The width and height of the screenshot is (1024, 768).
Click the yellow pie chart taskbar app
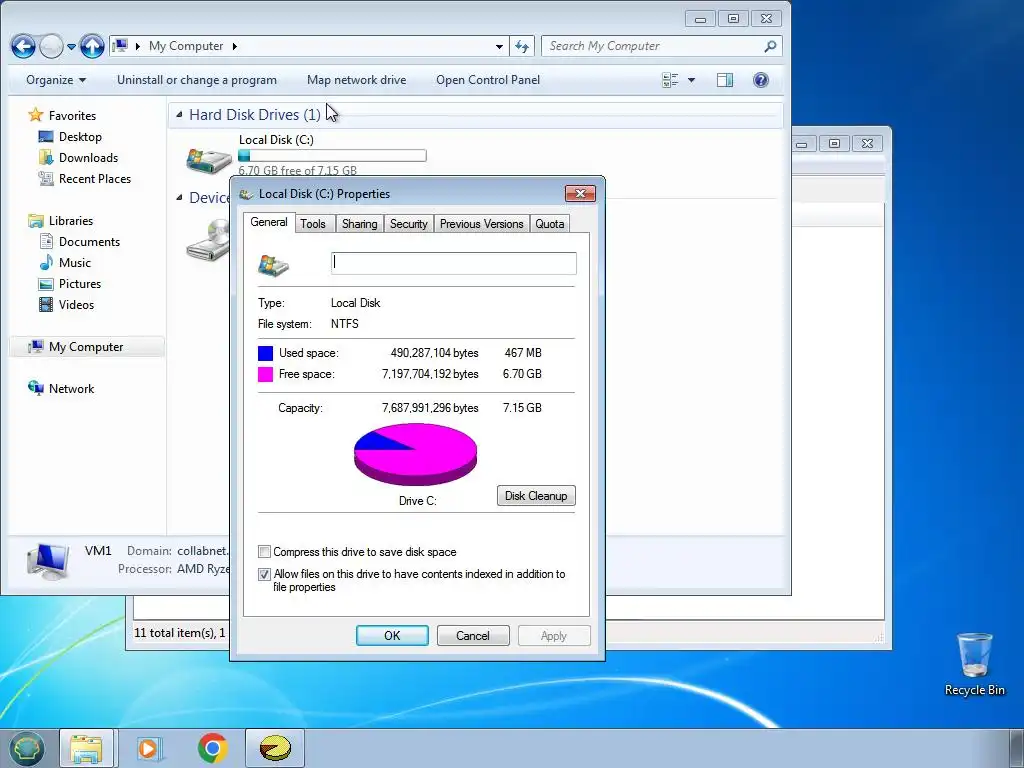(275, 748)
